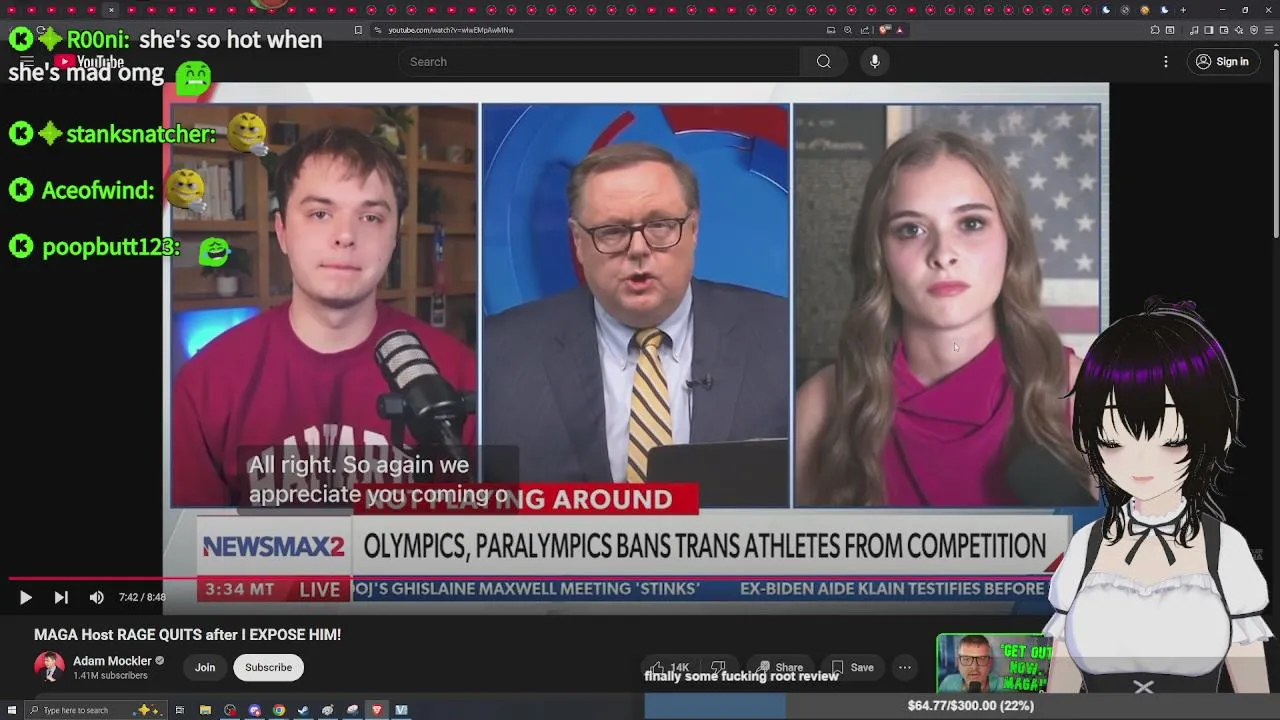
Task: Open Adam Mockler channel name link
Action: point(112,661)
